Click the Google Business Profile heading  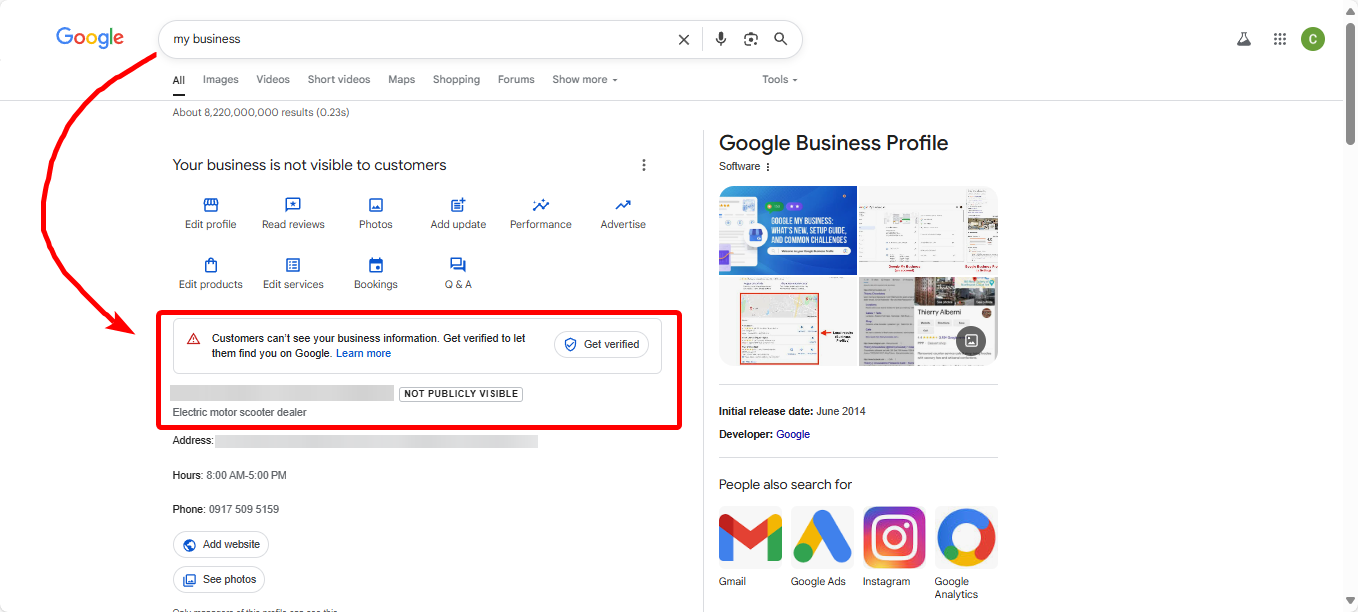click(x=833, y=143)
